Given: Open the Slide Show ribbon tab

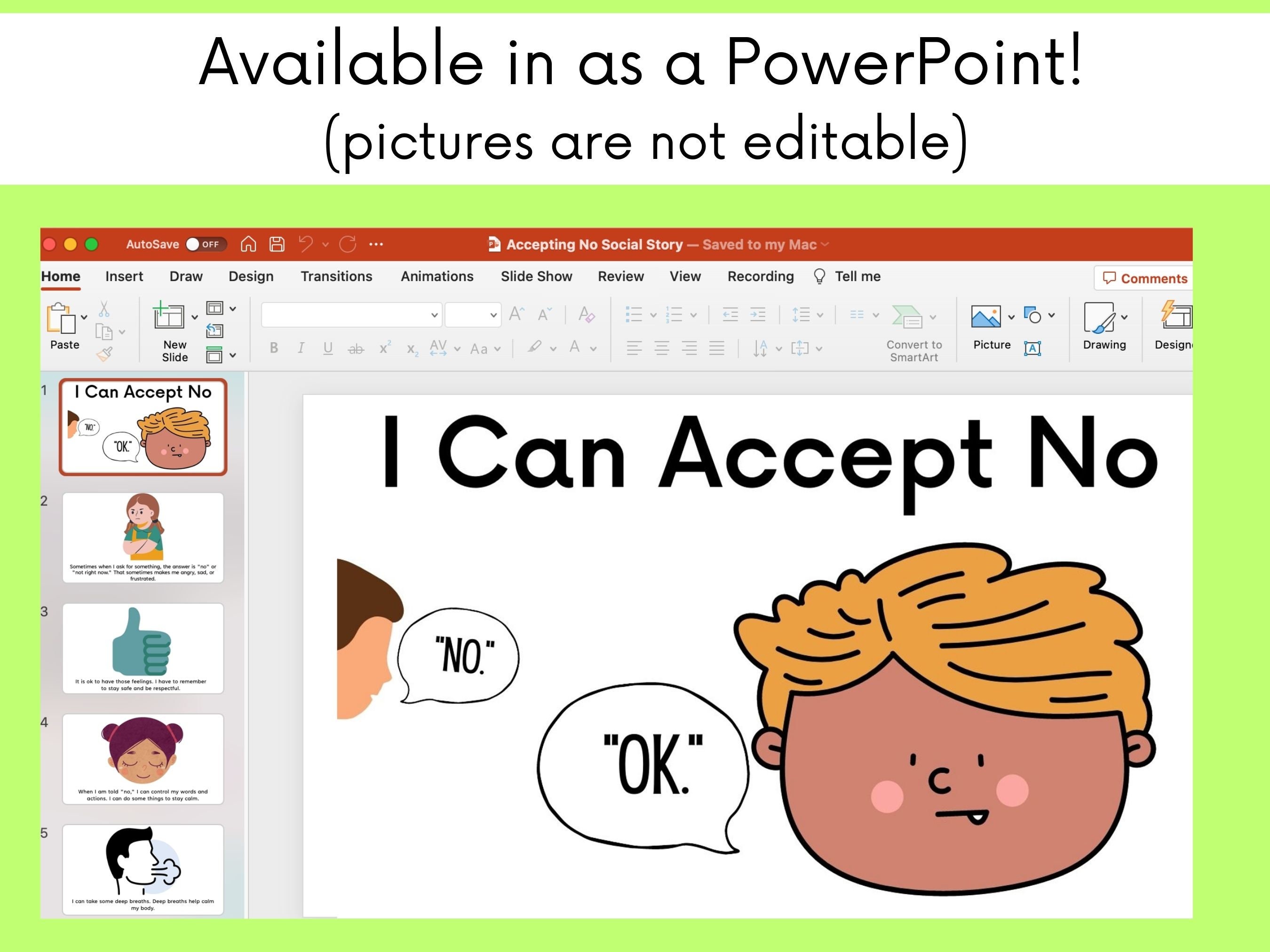Looking at the screenshot, I should [536, 276].
